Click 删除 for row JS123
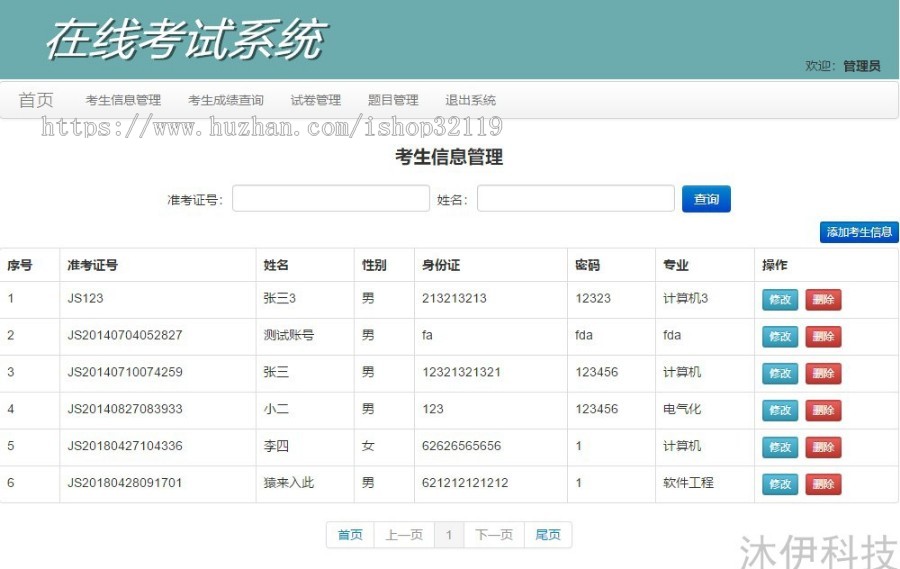The width and height of the screenshot is (900, 569). 823,300
